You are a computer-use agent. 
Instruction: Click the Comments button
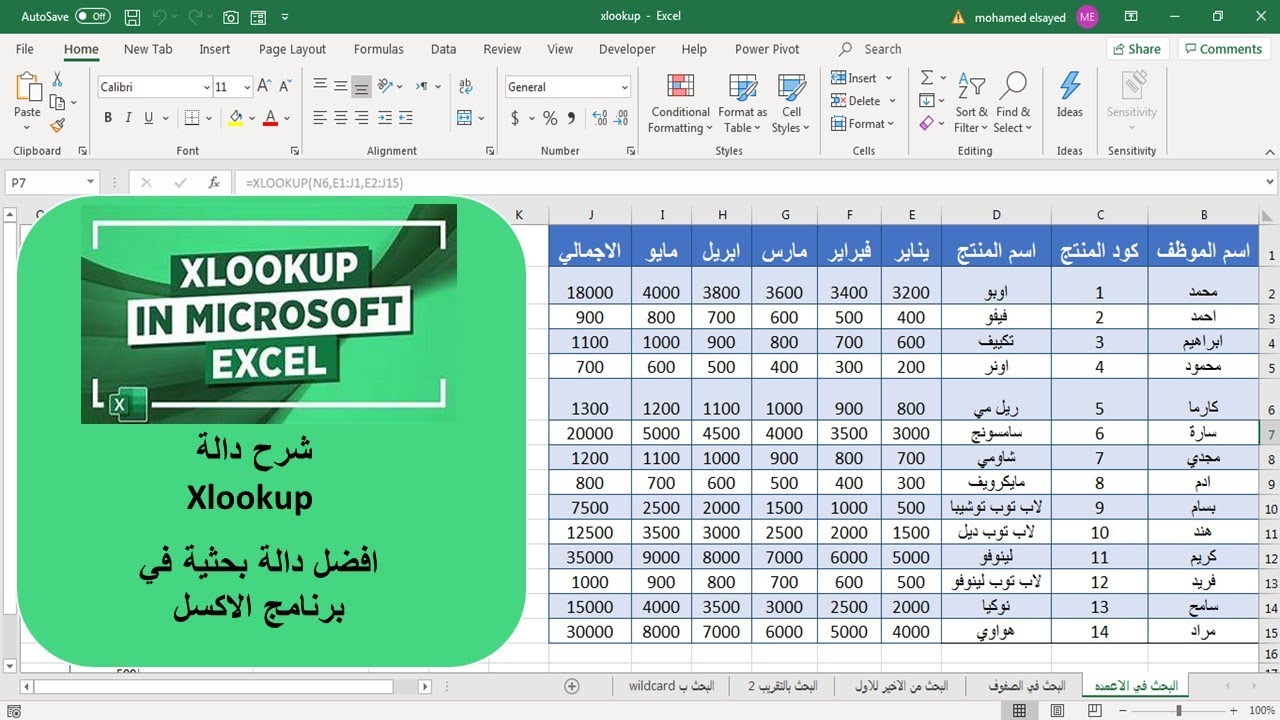pos(1222,49)
